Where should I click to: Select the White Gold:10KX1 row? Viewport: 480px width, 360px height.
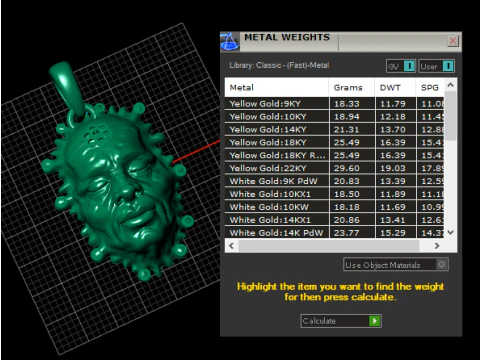(x=334, y=194)
